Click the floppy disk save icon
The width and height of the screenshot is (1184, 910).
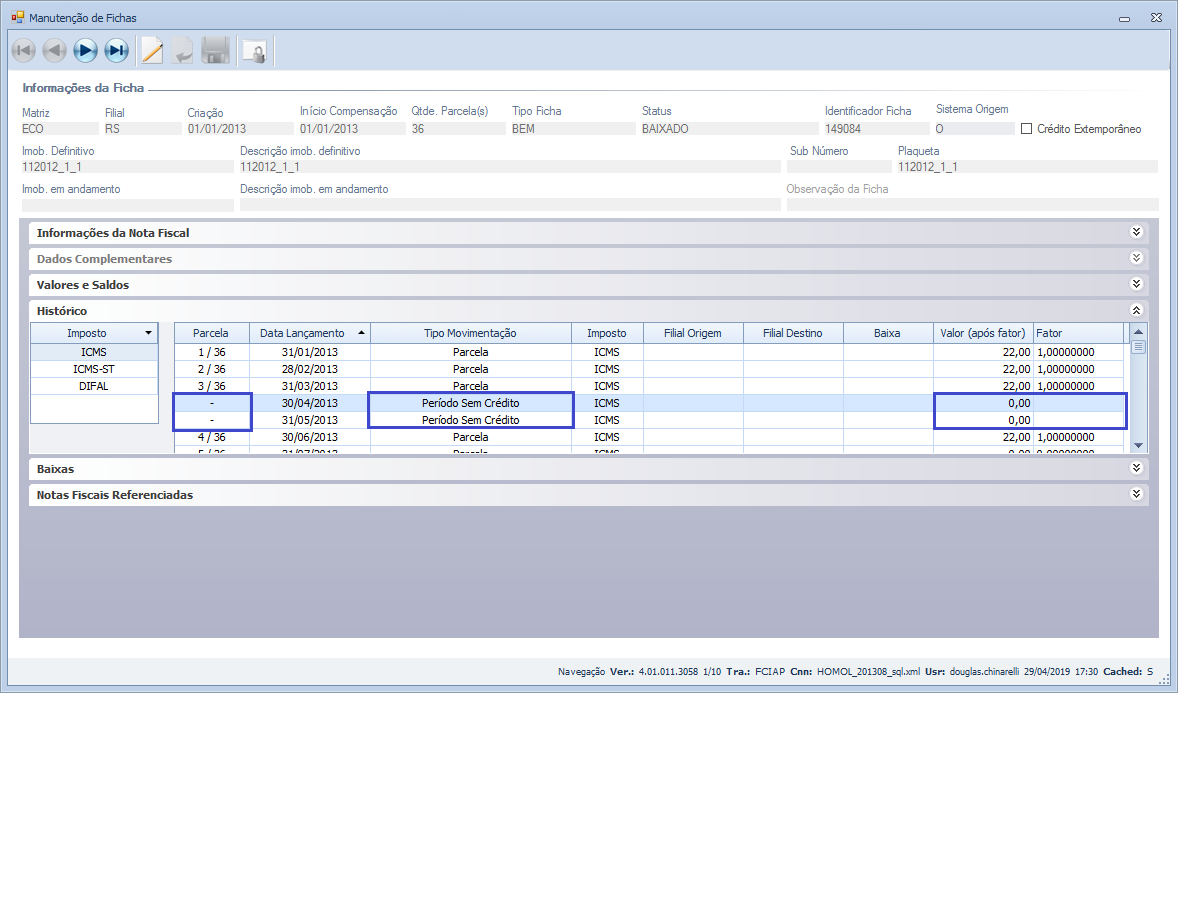[216, 50]
